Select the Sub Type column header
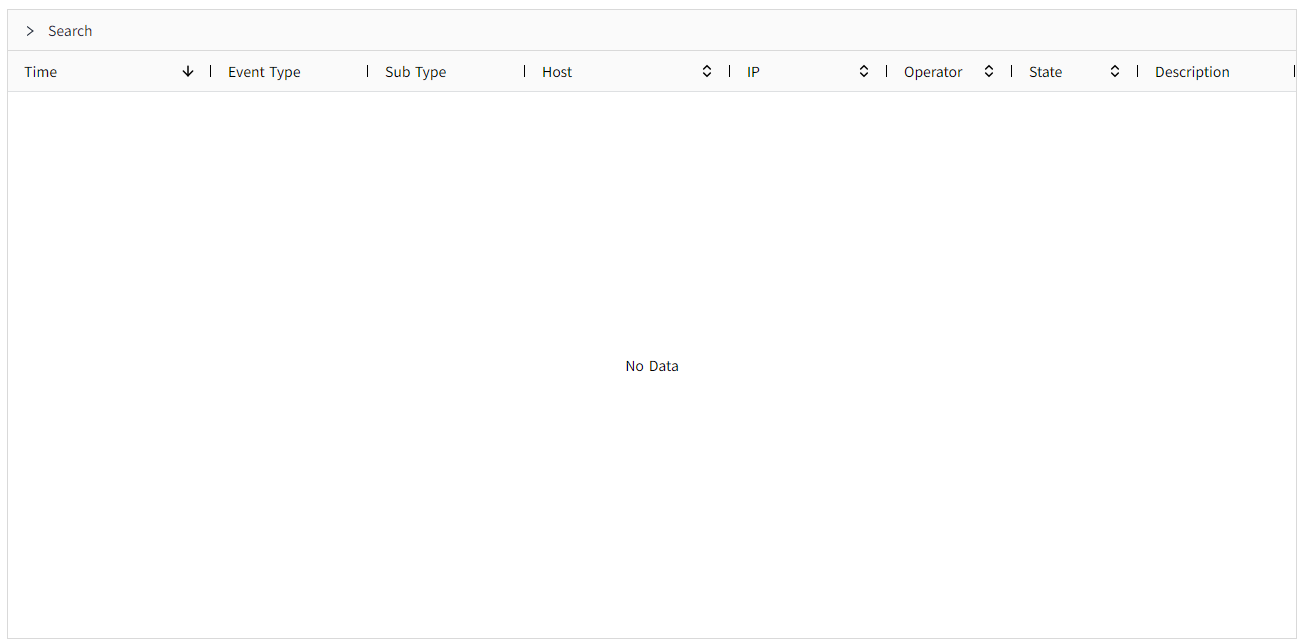Image resolution: width=1302 pixels, height=644 pixels. click(x=415, y=72)
